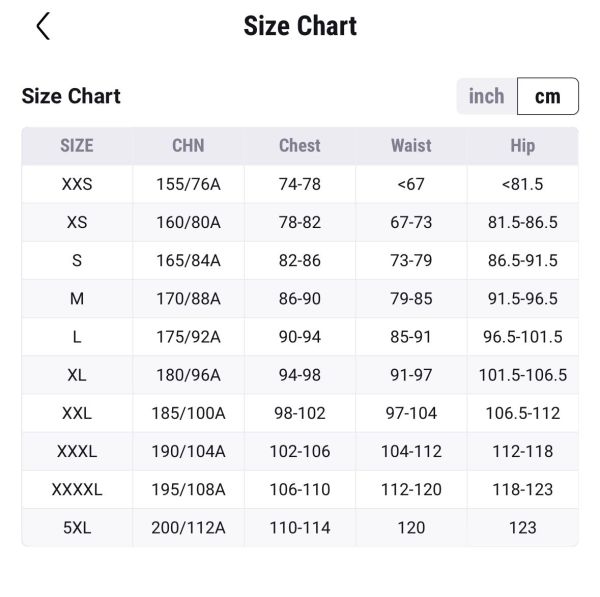Screen dimensions: 600x597
Task: Click the 195/108A CHN cell
Action: [188, 489]
